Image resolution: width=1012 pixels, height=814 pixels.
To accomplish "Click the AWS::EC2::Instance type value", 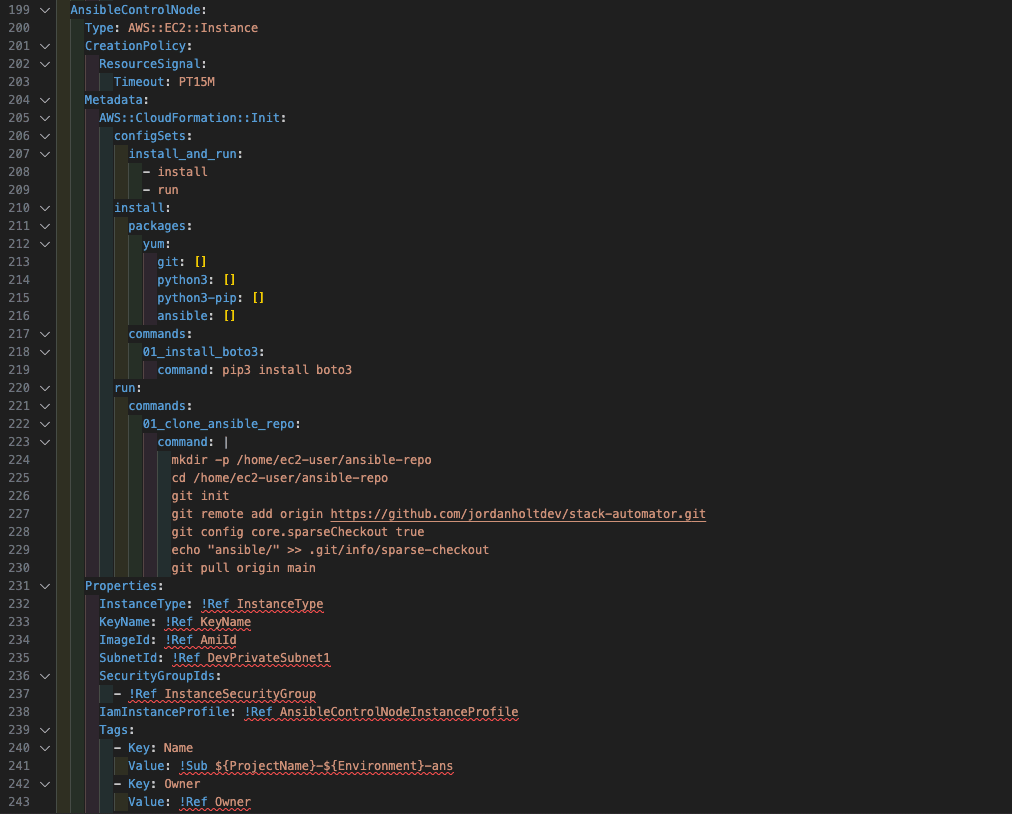I will [x=193, y=28].
